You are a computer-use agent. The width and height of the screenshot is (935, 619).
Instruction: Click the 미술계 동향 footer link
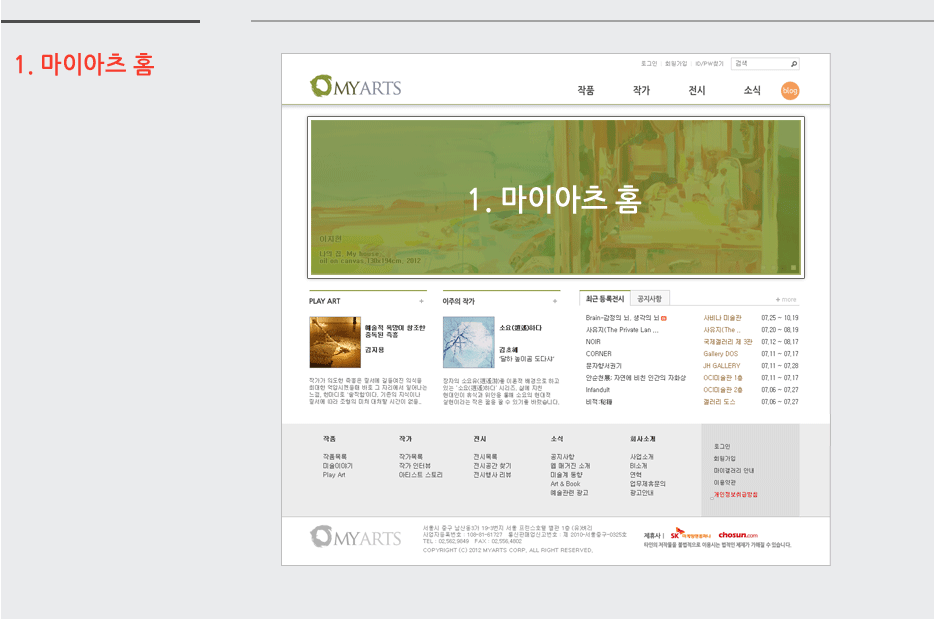566,475
